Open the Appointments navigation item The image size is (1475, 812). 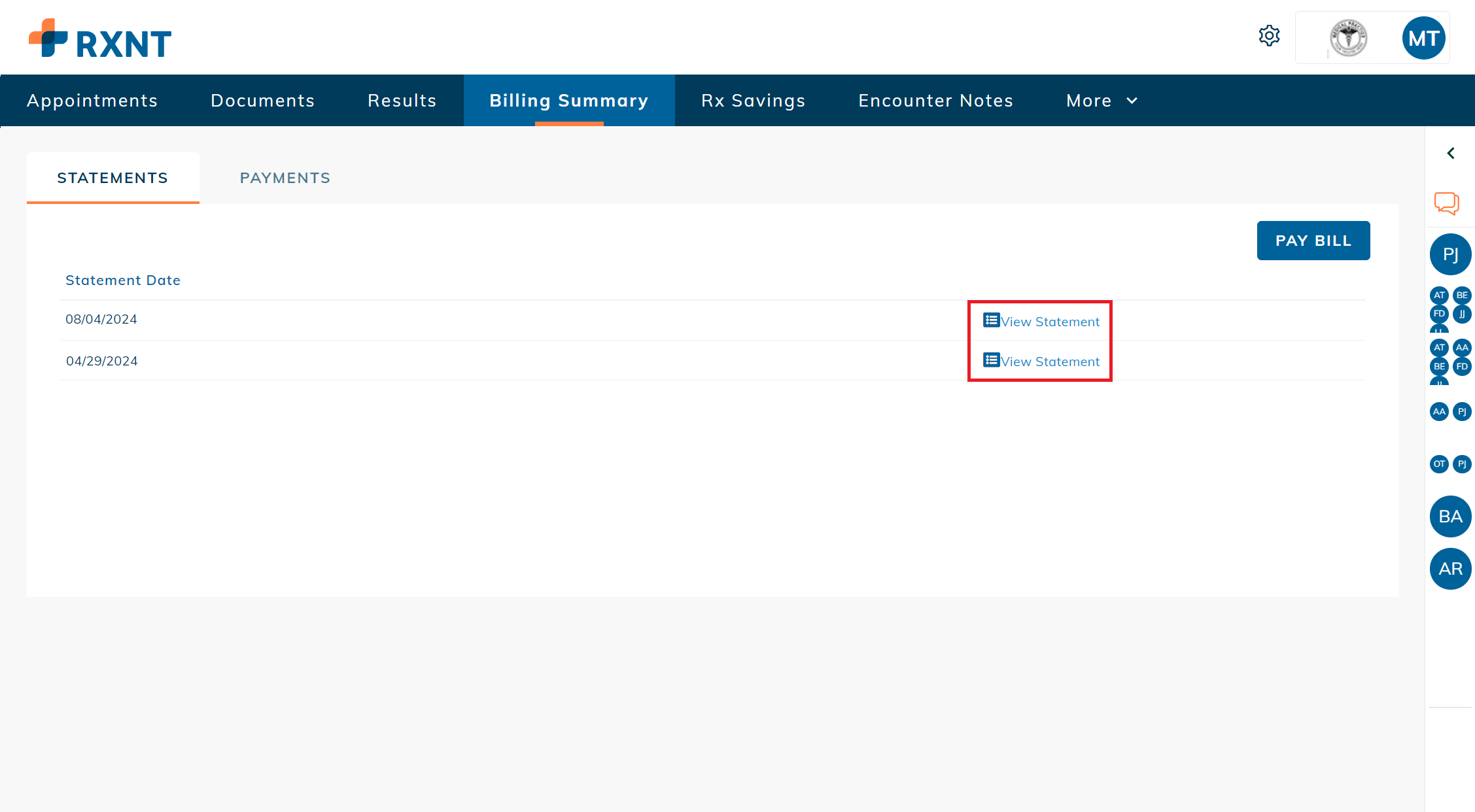coord(92,100)
